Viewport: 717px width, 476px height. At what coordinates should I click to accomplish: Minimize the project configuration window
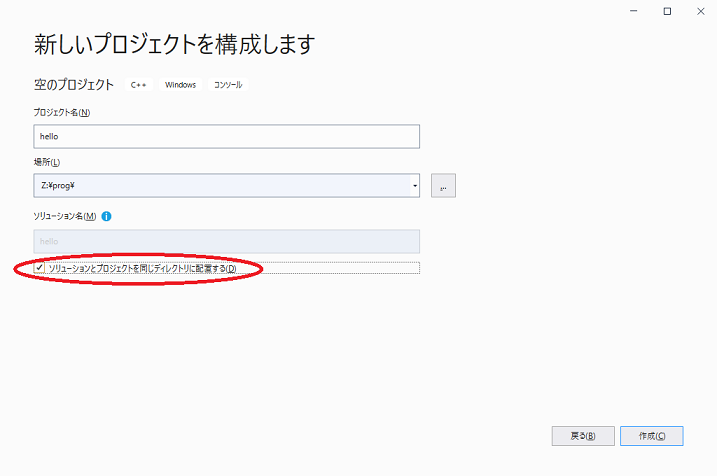(633, 11)
